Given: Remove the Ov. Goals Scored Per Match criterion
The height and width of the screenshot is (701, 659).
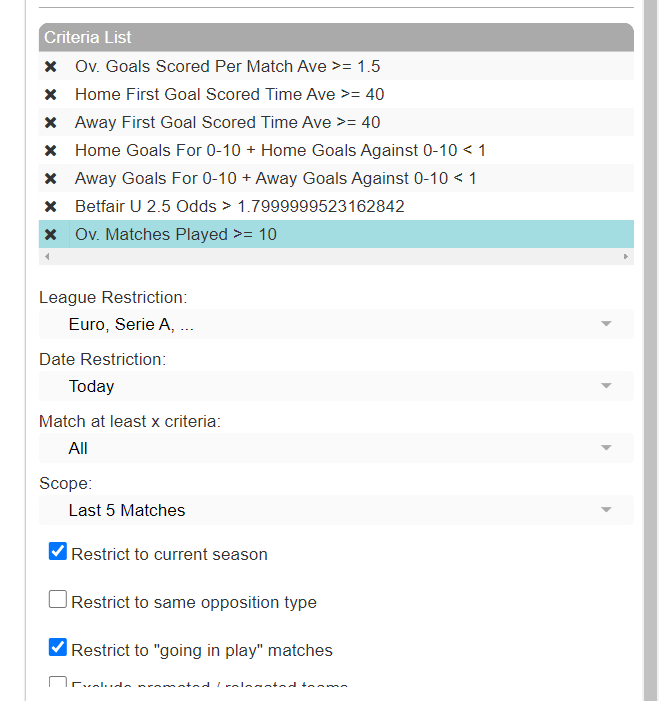Looking at the screenshot, I should (51, 67).
